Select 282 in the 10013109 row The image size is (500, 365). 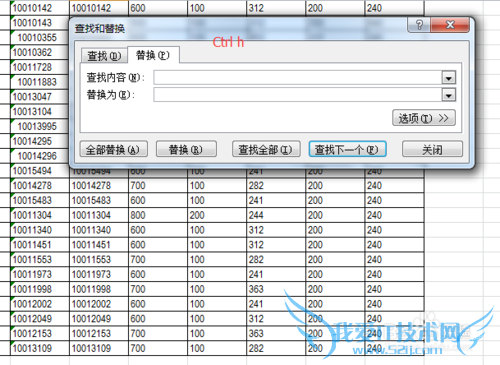point(276,348)
